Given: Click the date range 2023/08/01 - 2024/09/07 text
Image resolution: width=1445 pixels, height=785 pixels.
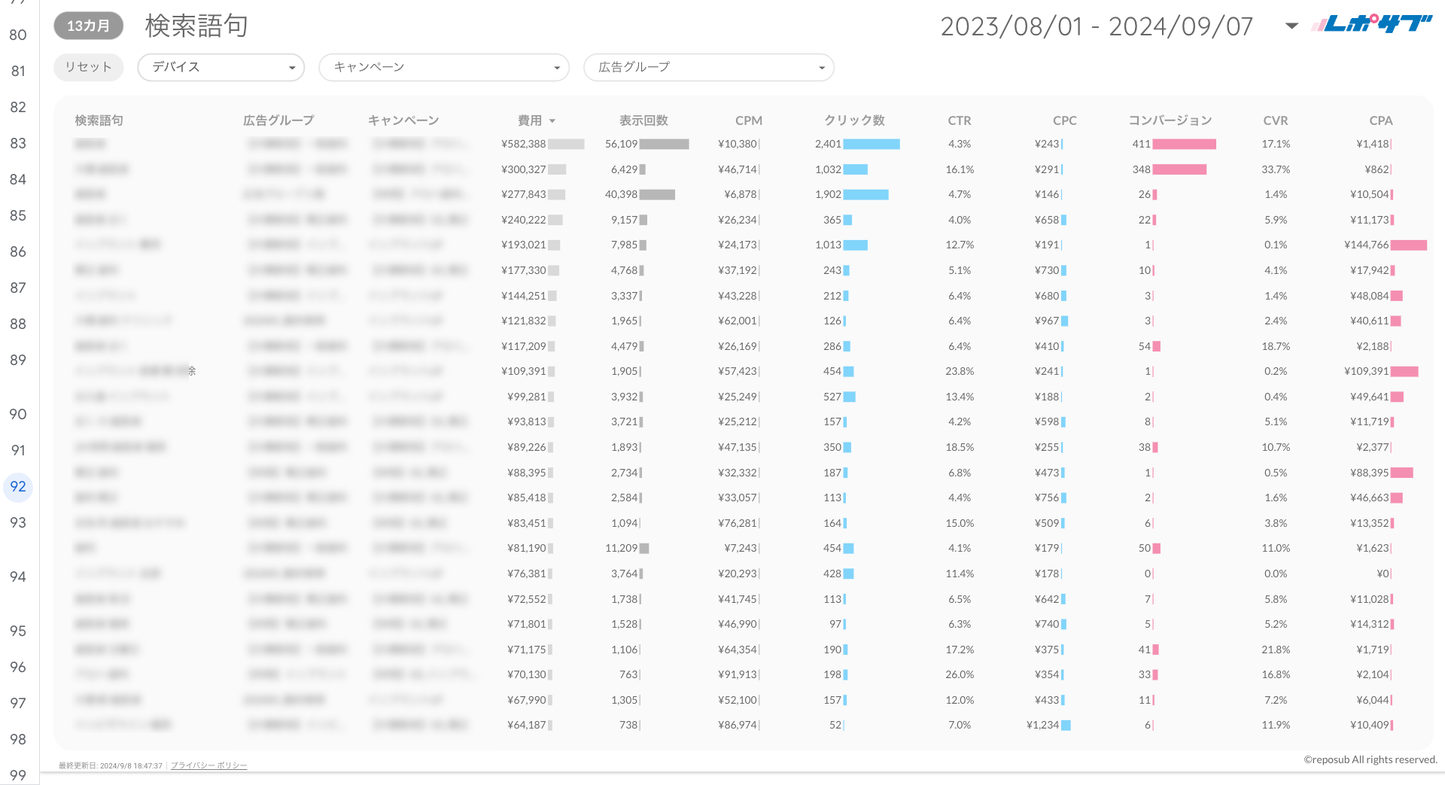Looking at the screenshot, I should pos(1096,27).
